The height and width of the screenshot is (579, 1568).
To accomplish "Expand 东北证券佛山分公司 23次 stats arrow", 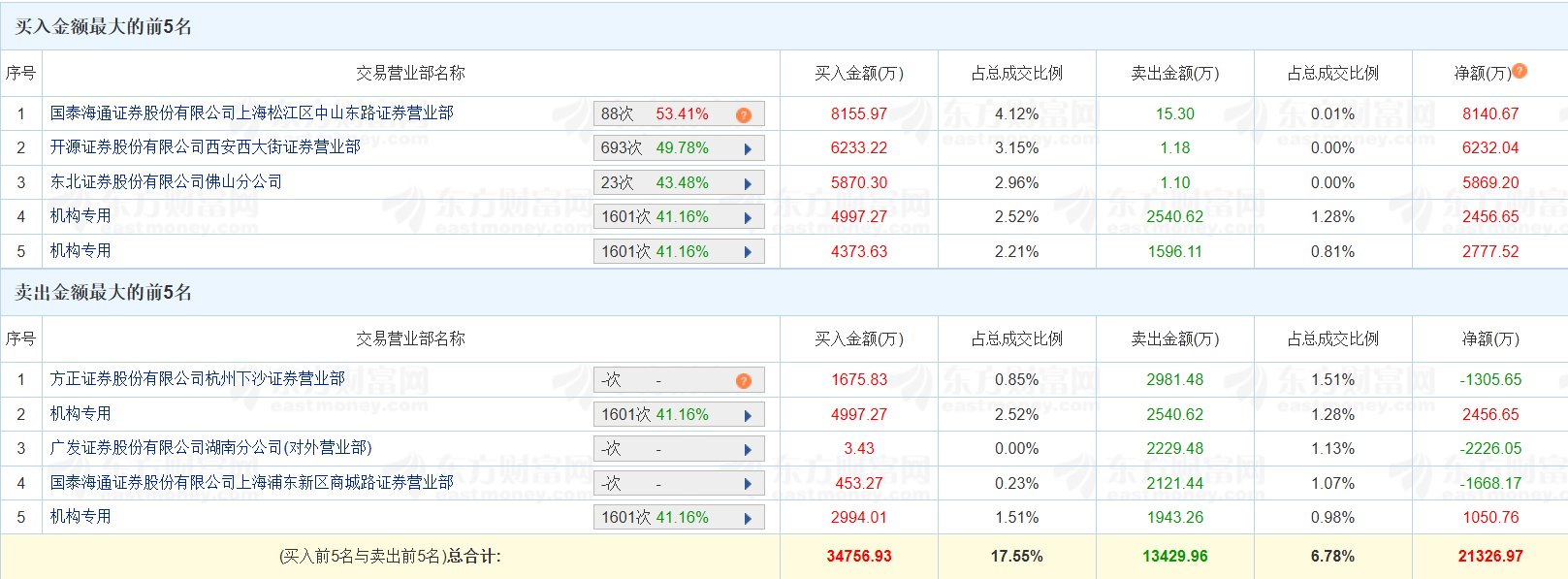I will (x=748, y=183).
